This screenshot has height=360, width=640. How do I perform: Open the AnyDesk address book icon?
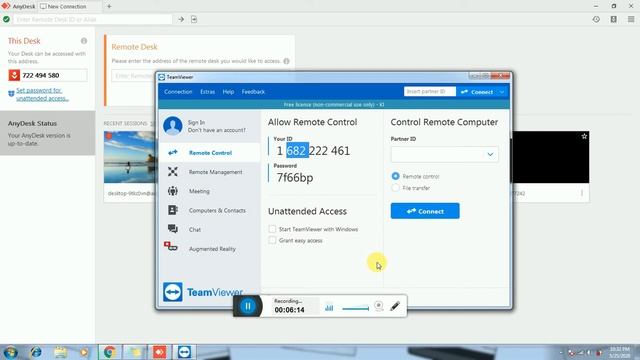click(613, 19)
